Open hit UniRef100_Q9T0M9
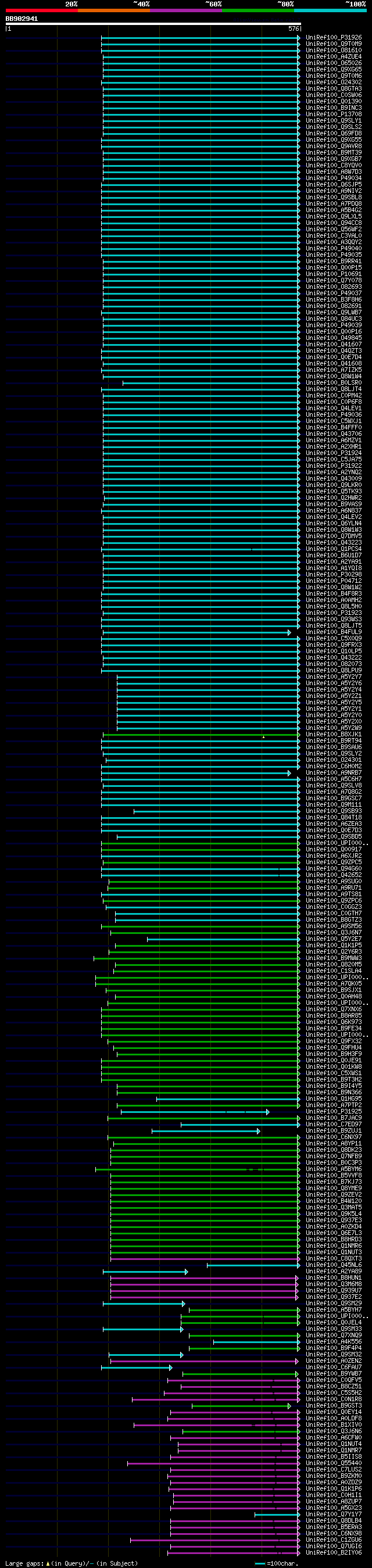Image resolution: width=372 pixels, height=1568 pixels. (x=334, y=44)
